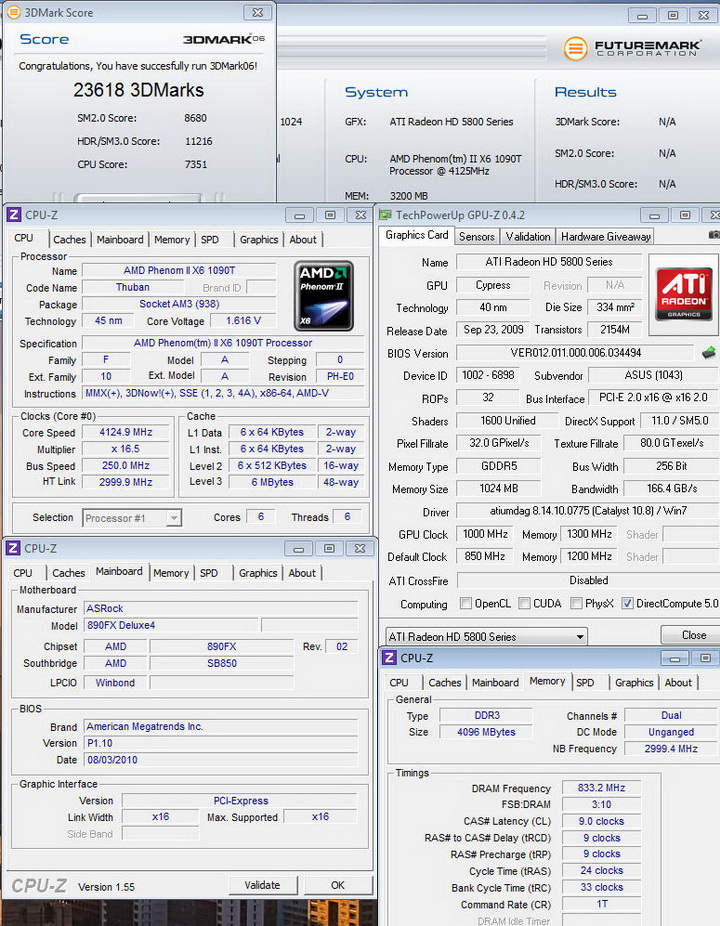The height and width of the screenshot is (926, 720).
Task: Click the Validate button in CPU-Z
Action: [x=262, y=885]
